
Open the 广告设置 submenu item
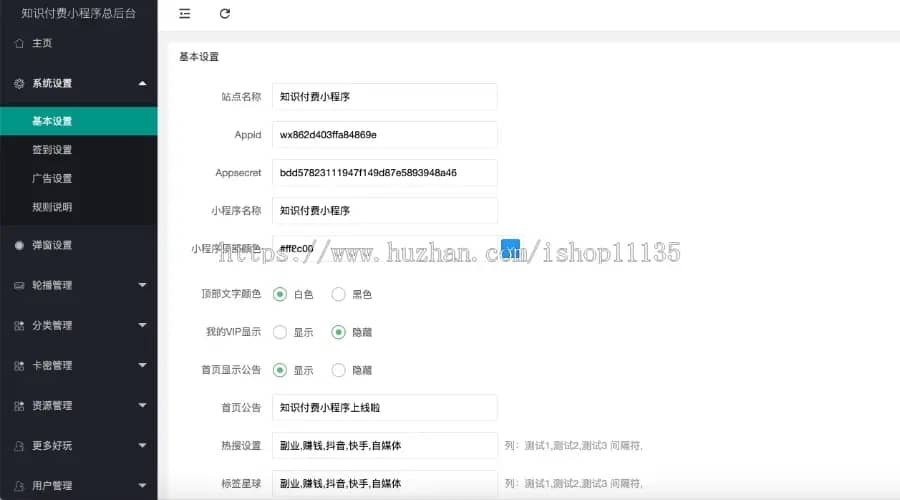[x=79, y=179]
